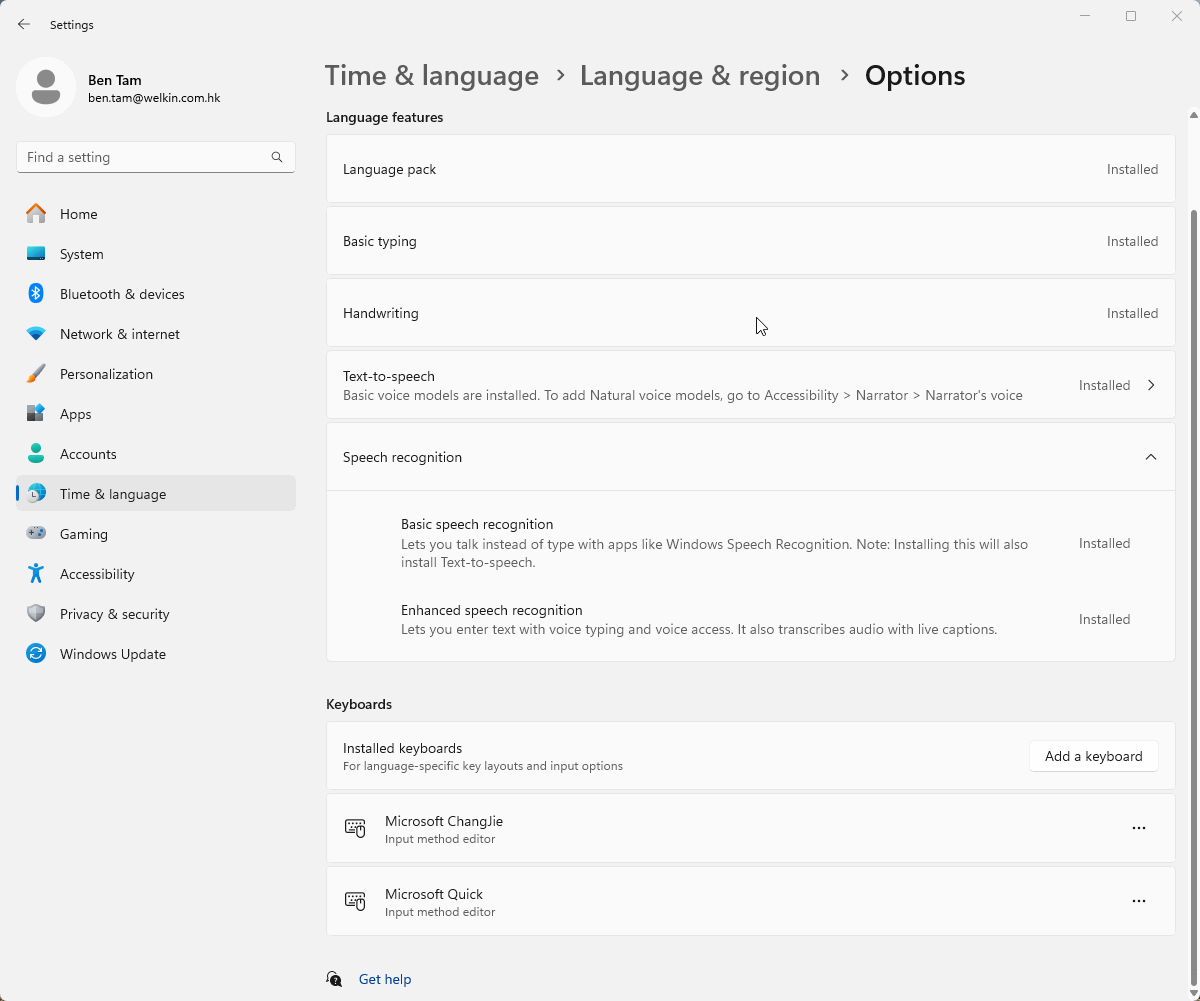Image resolution: width=1200 pixels, height=1001 pixels.
Task: Click the Accounts person icon
Action: pyautogui.click(x=36, y=454)
